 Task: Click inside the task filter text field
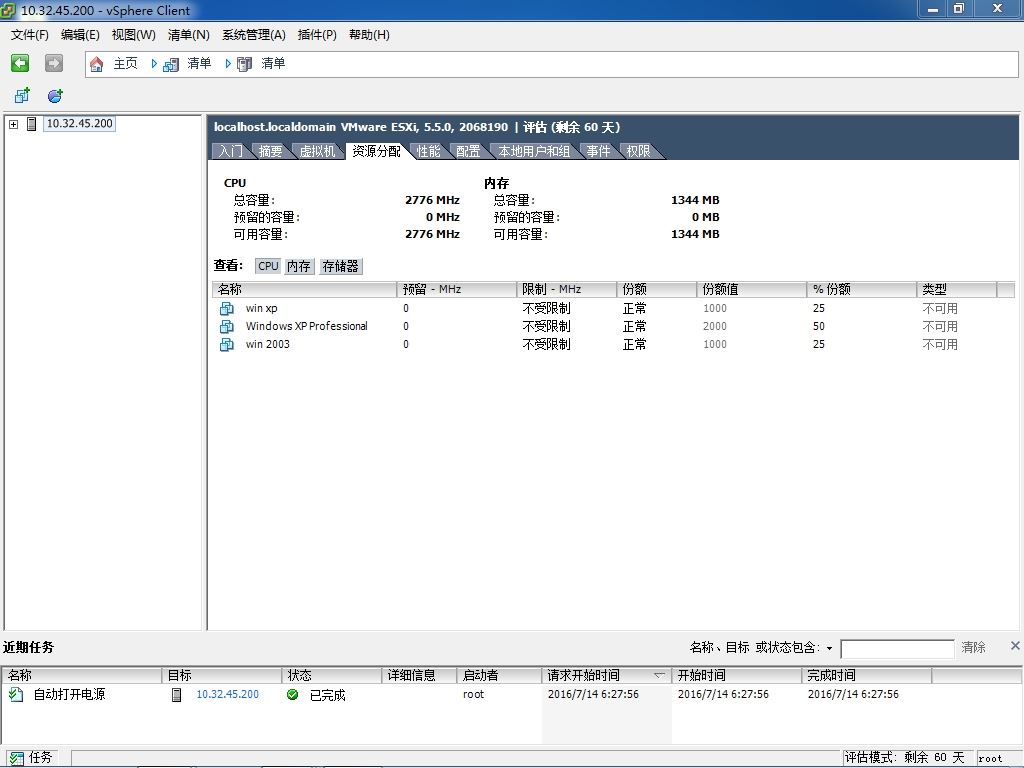[897, 648]
